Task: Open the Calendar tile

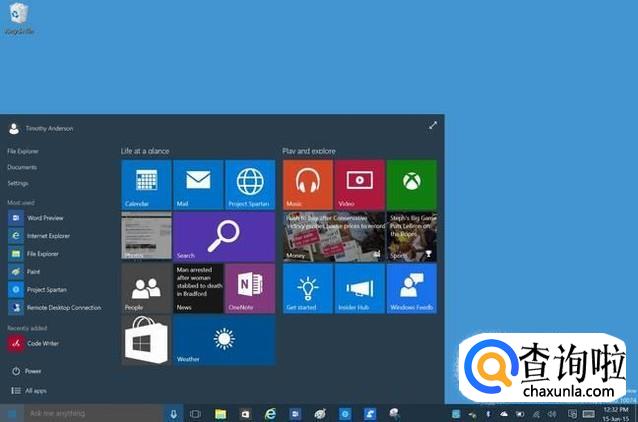Action: tap(146, 184)
